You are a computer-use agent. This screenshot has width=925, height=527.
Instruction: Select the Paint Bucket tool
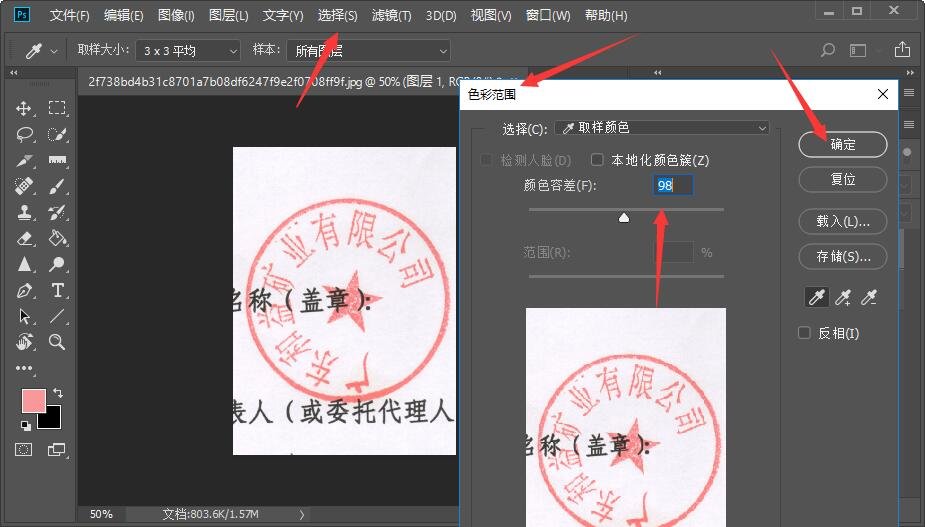click(x=57, y=238)
